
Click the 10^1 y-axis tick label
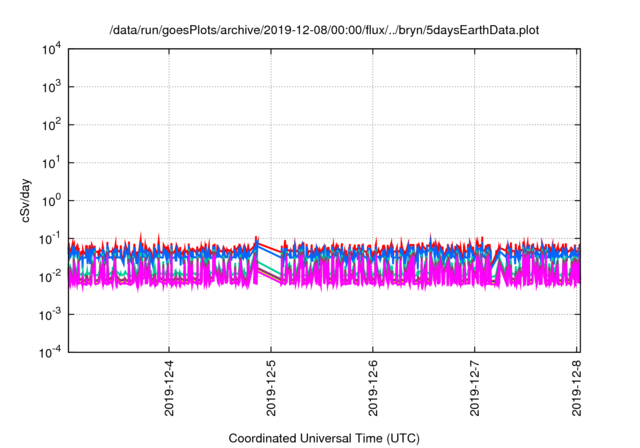click(x=51, y=163)
